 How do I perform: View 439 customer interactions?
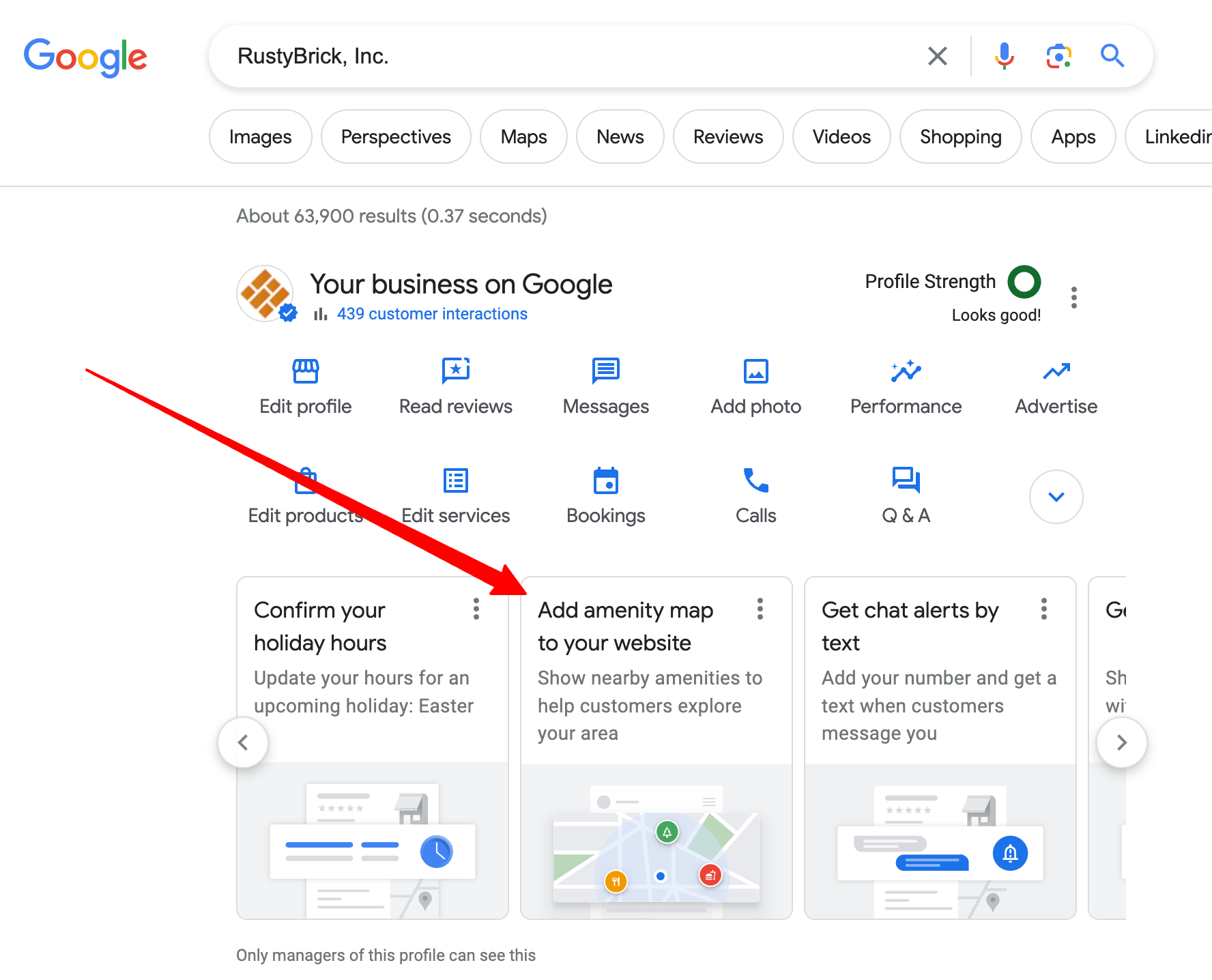point(433,314)
